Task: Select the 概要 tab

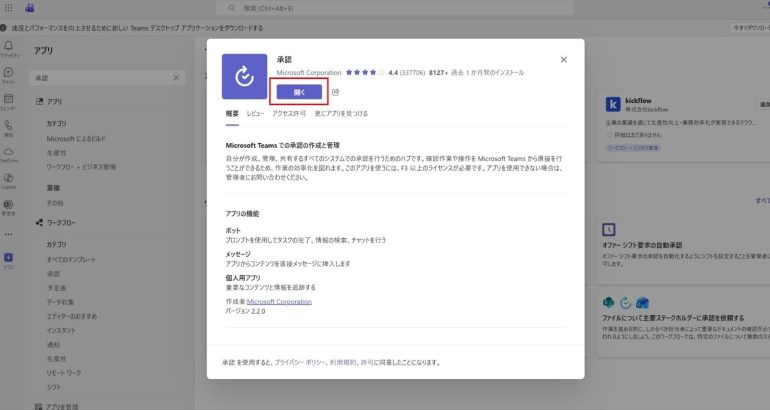Action: (x=232, y=114)
